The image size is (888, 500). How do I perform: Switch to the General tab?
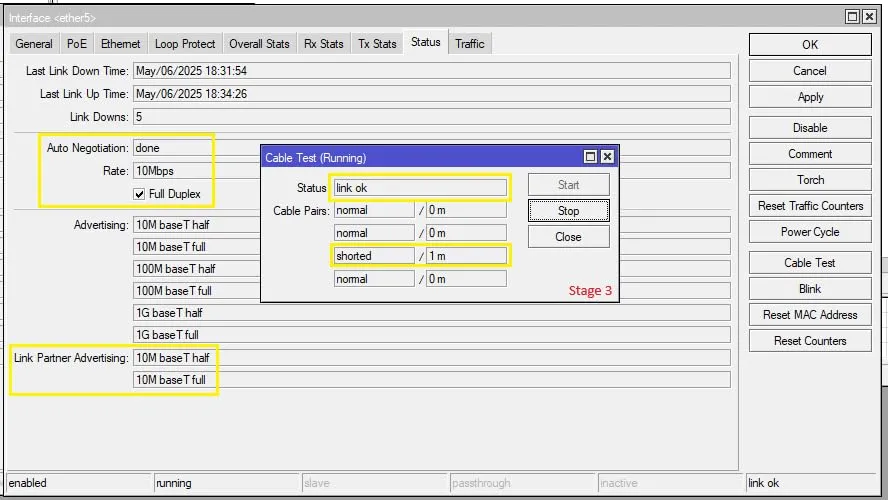[34, 44]
